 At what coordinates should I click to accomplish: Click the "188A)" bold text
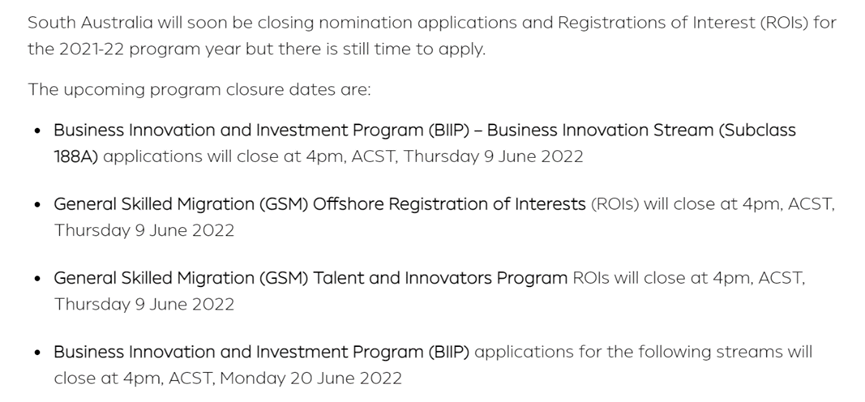tap(76, 157)
